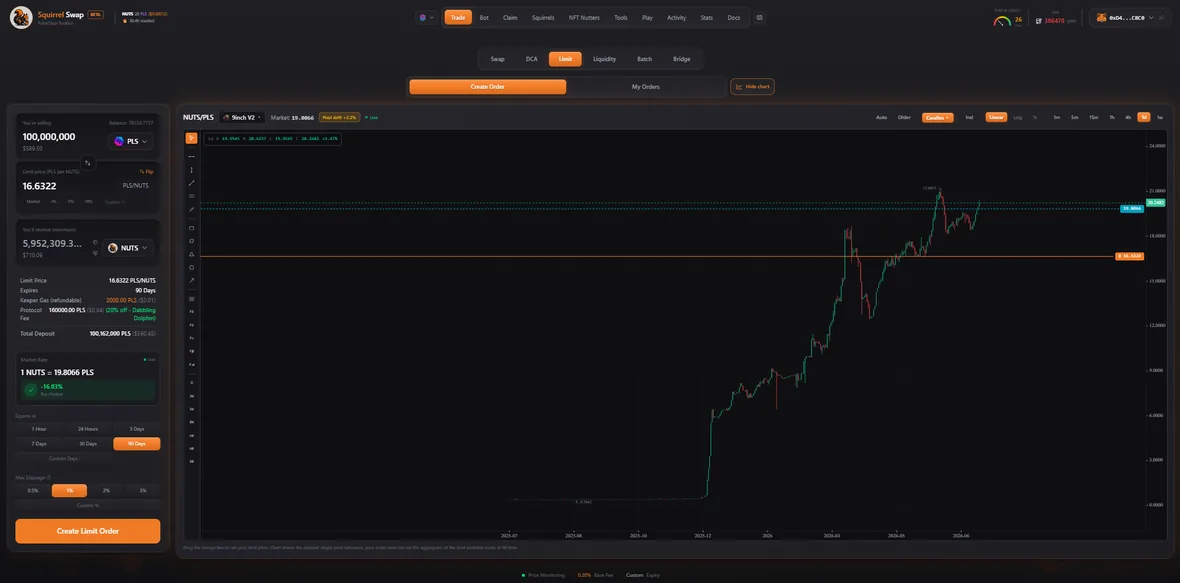Image resolution: width=1180 pixels, height=583 pixels.
Task: Set expiry to 1 Hour
Action: pos(40,429)
